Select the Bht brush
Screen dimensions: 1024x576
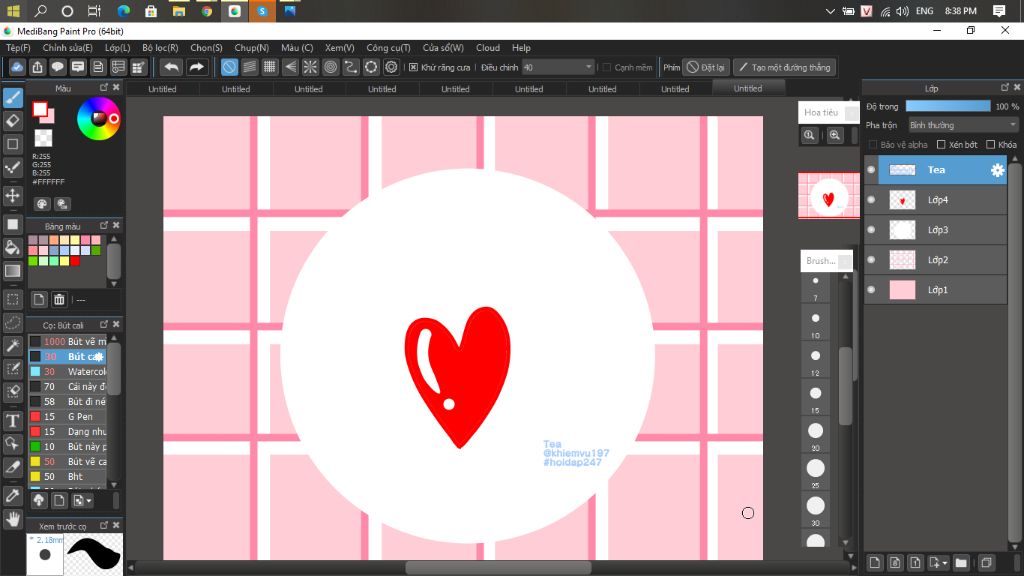click(x=67, y=477)
